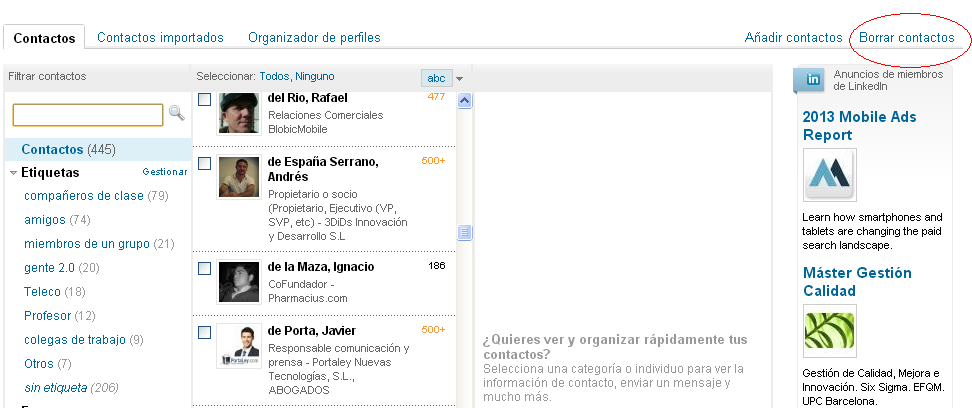Click the contact list scroll-up arrow
The image size is (972, 408).
465,100
